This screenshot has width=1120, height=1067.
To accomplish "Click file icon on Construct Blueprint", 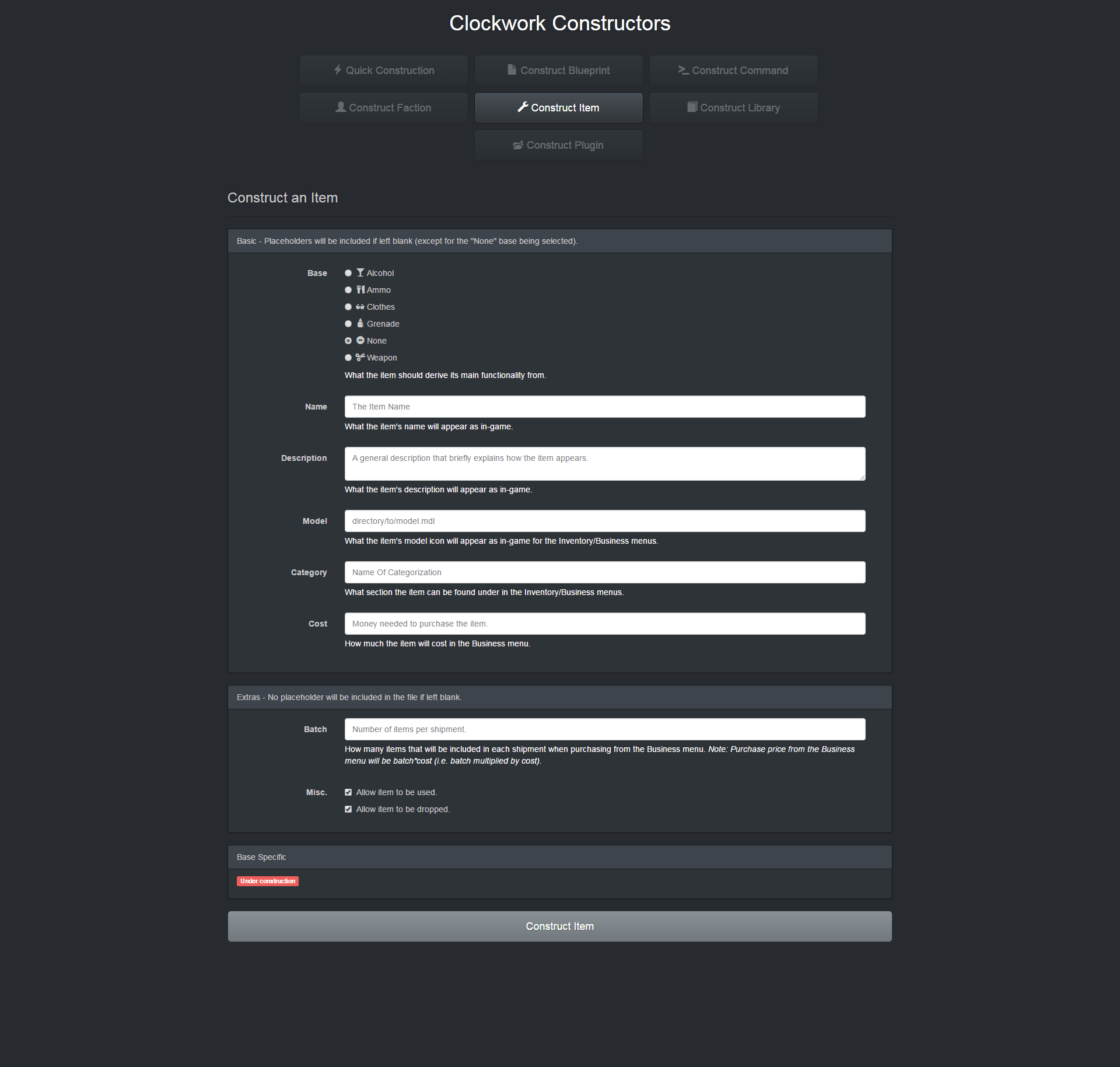I will [512, 70].
